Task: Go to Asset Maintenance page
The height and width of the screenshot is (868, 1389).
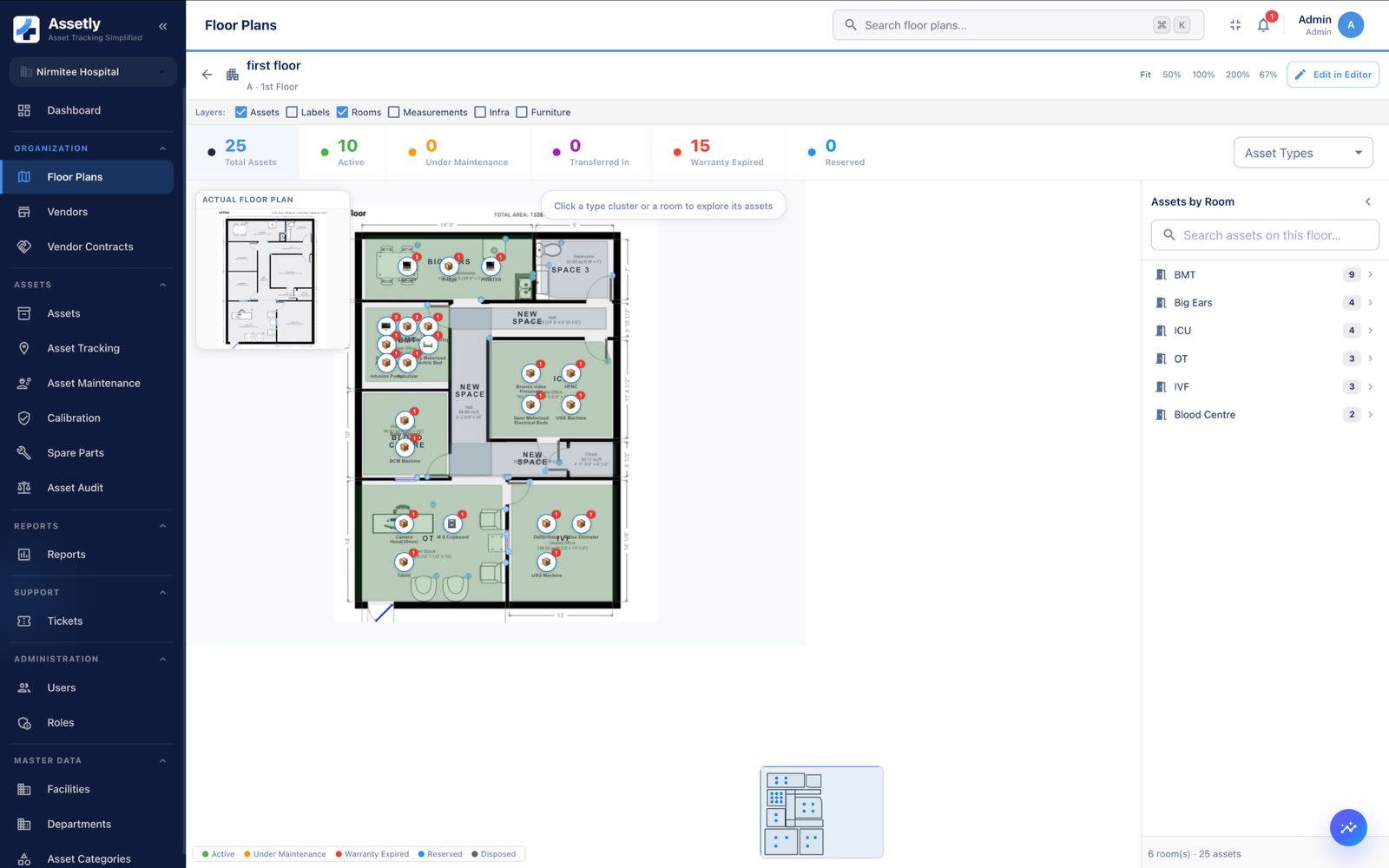Action: tap(87, 383)
